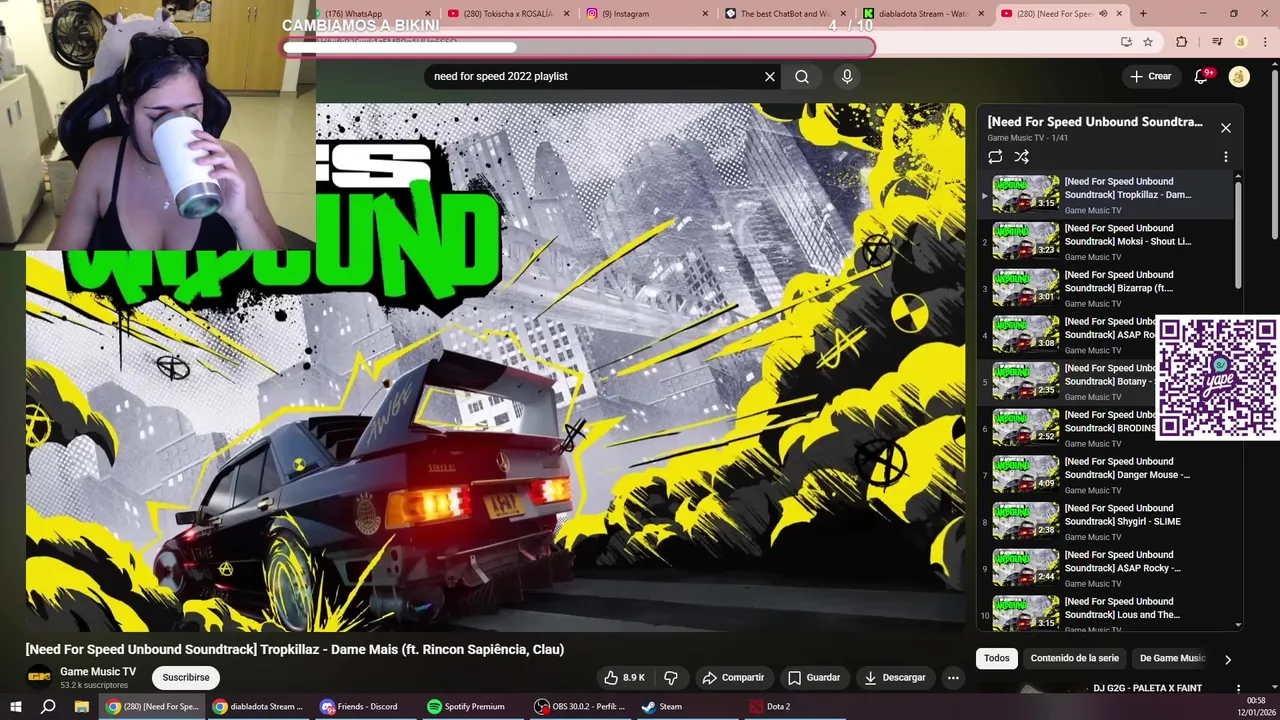Select the Contenido de la serie chip
The image size is (1280, 720).
pos(1075,658)
